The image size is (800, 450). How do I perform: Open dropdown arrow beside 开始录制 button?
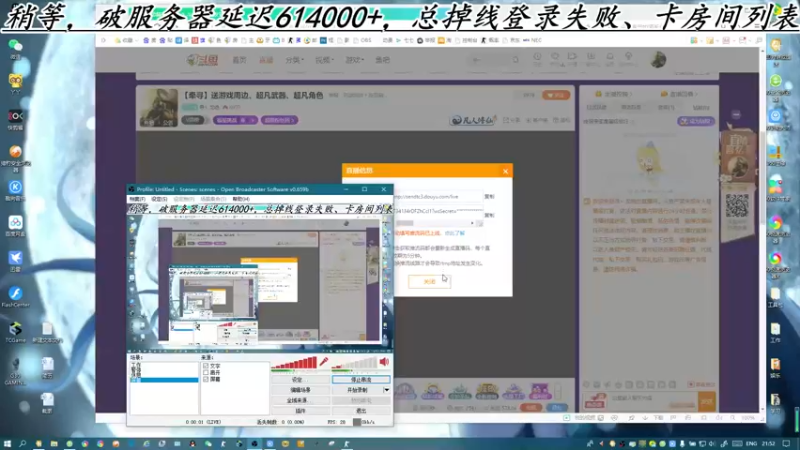point(386,390)
